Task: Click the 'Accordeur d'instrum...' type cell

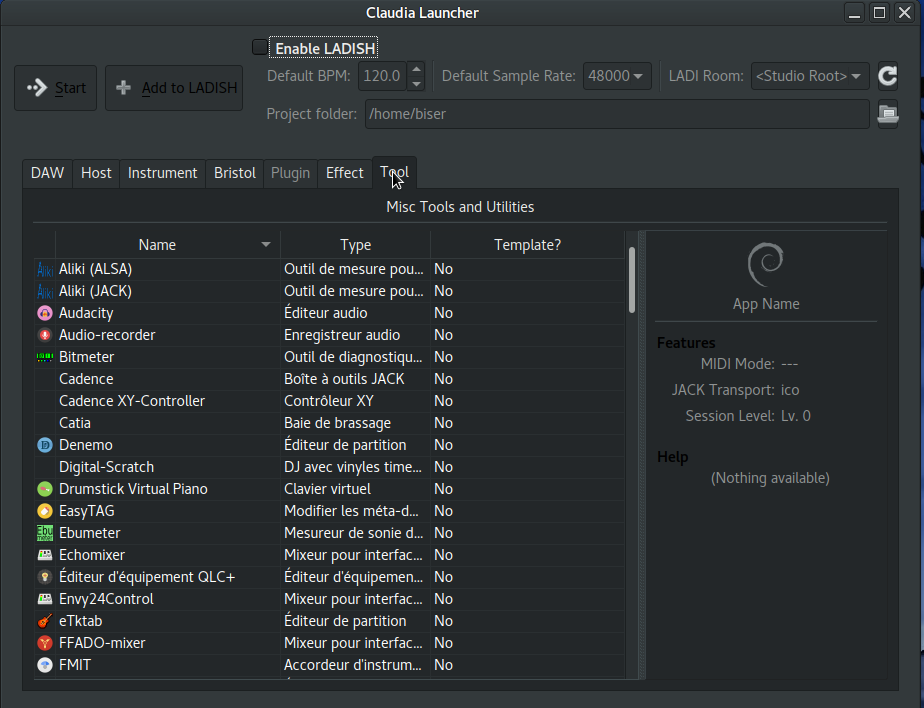Action: point(353,665)
